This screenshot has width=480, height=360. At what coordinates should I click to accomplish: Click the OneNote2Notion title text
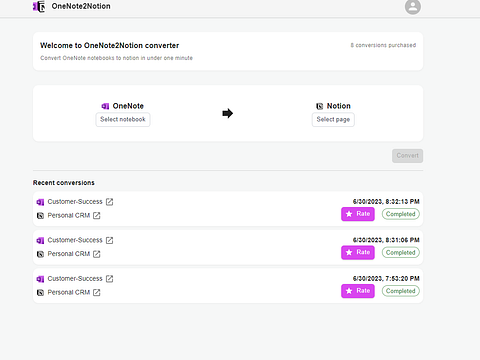coord(81,6)
